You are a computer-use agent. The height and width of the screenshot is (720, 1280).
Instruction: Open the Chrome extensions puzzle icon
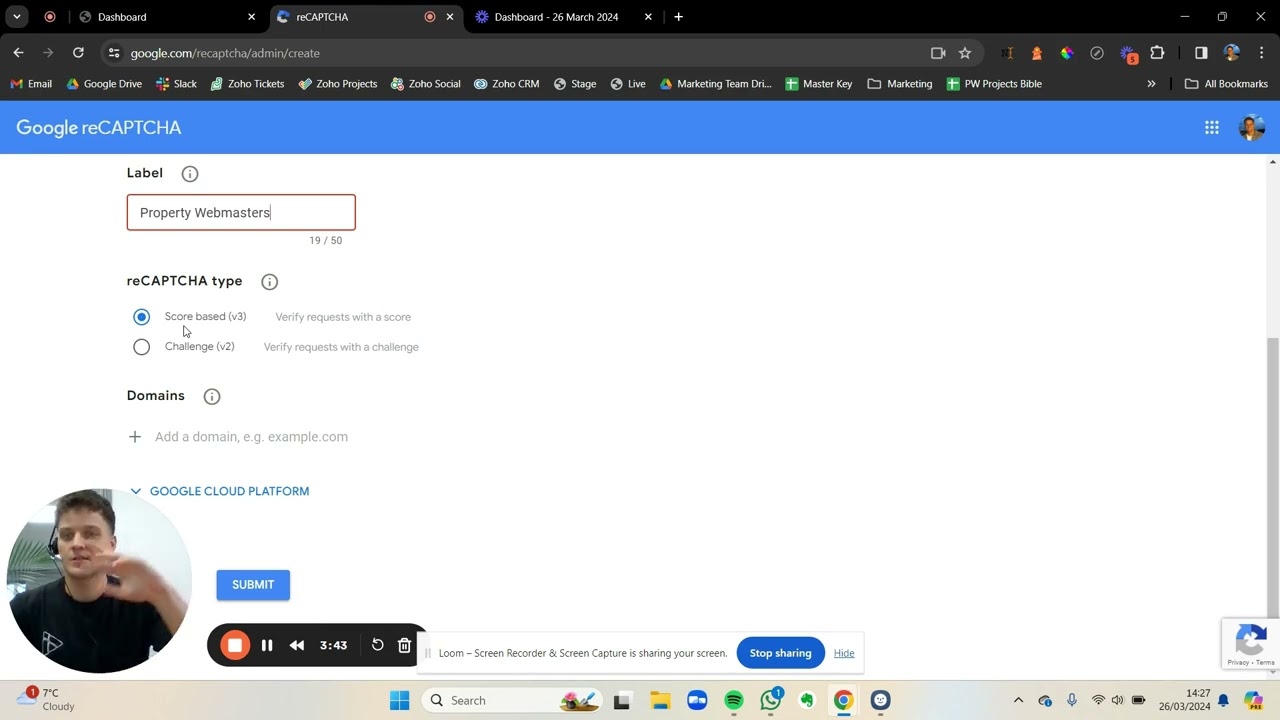pyautogui.click(x=1158, y=53)
